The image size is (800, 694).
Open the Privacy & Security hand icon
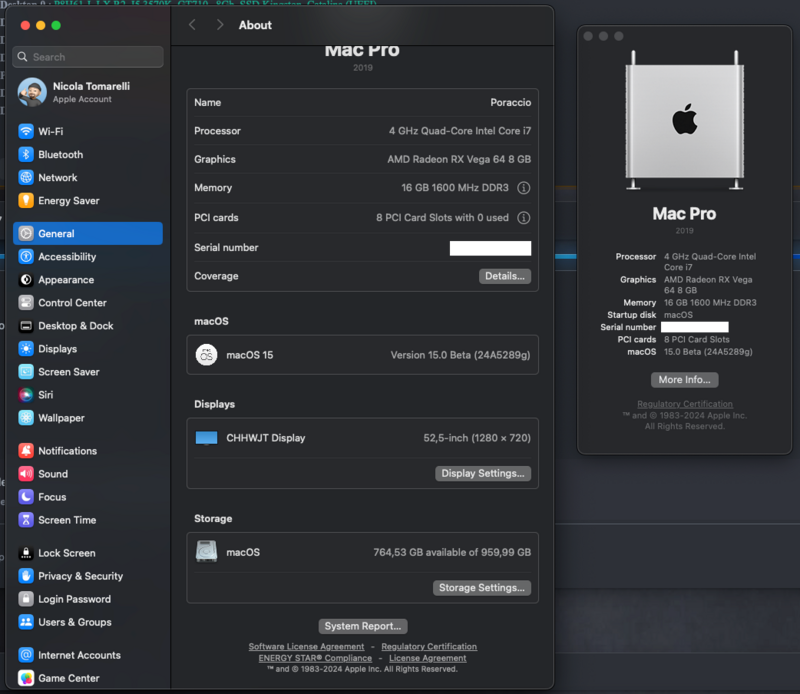click(26, 576)
